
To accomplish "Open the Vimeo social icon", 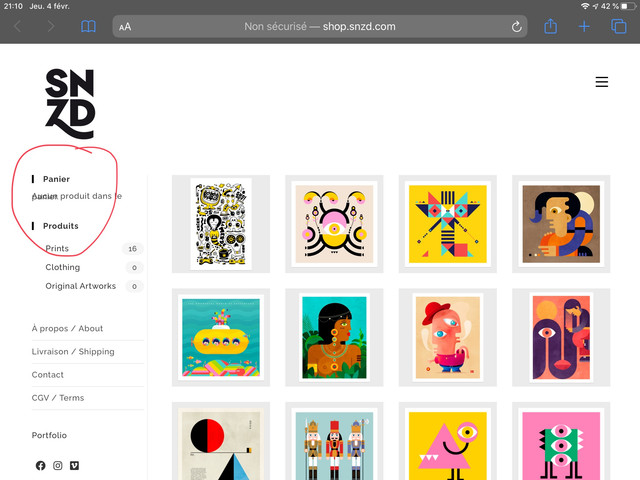I will 74,465.
